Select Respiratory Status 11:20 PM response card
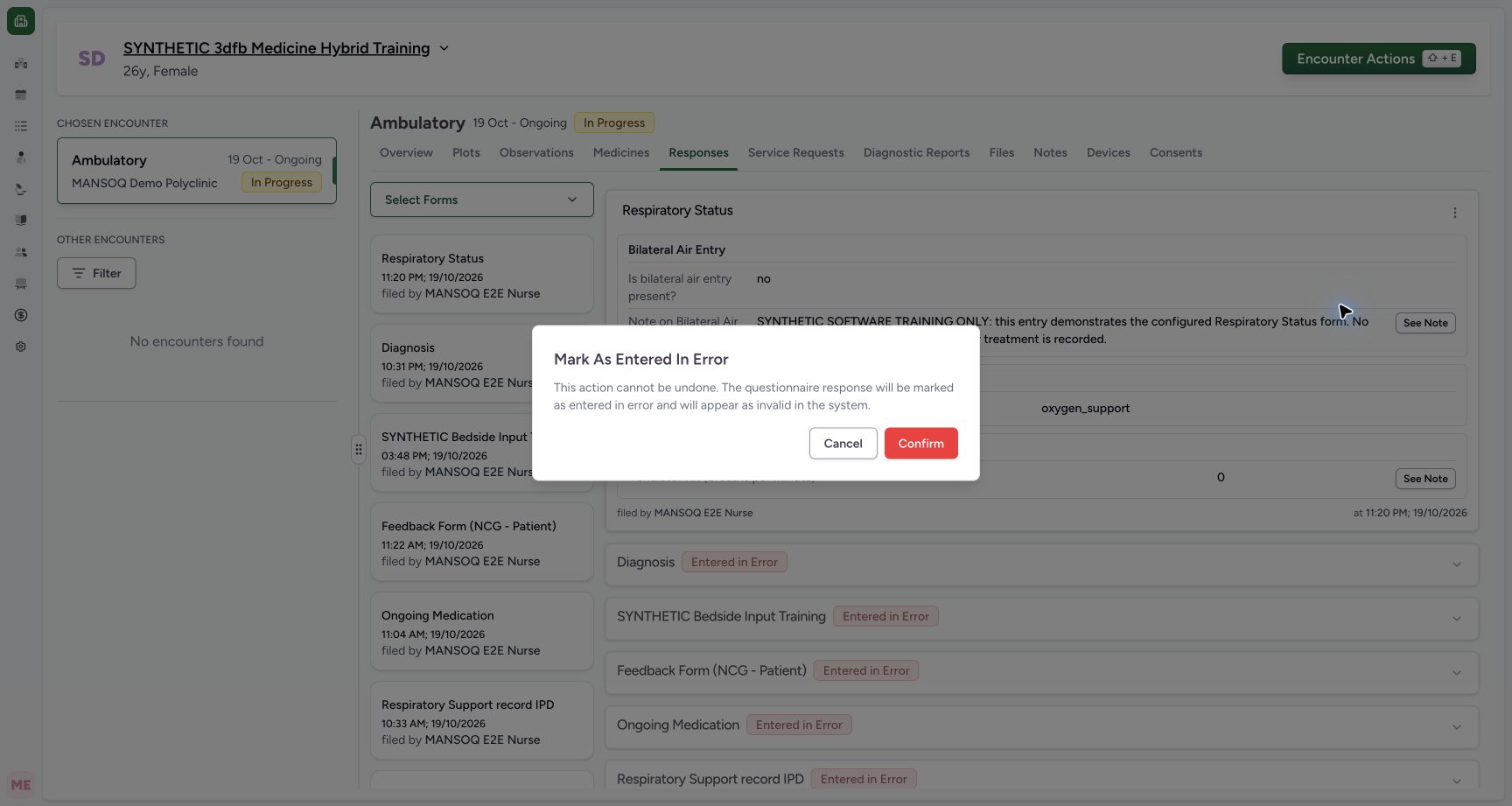Image resolution: width=1512 pixels, height=806 pixels. coord(481,274)
